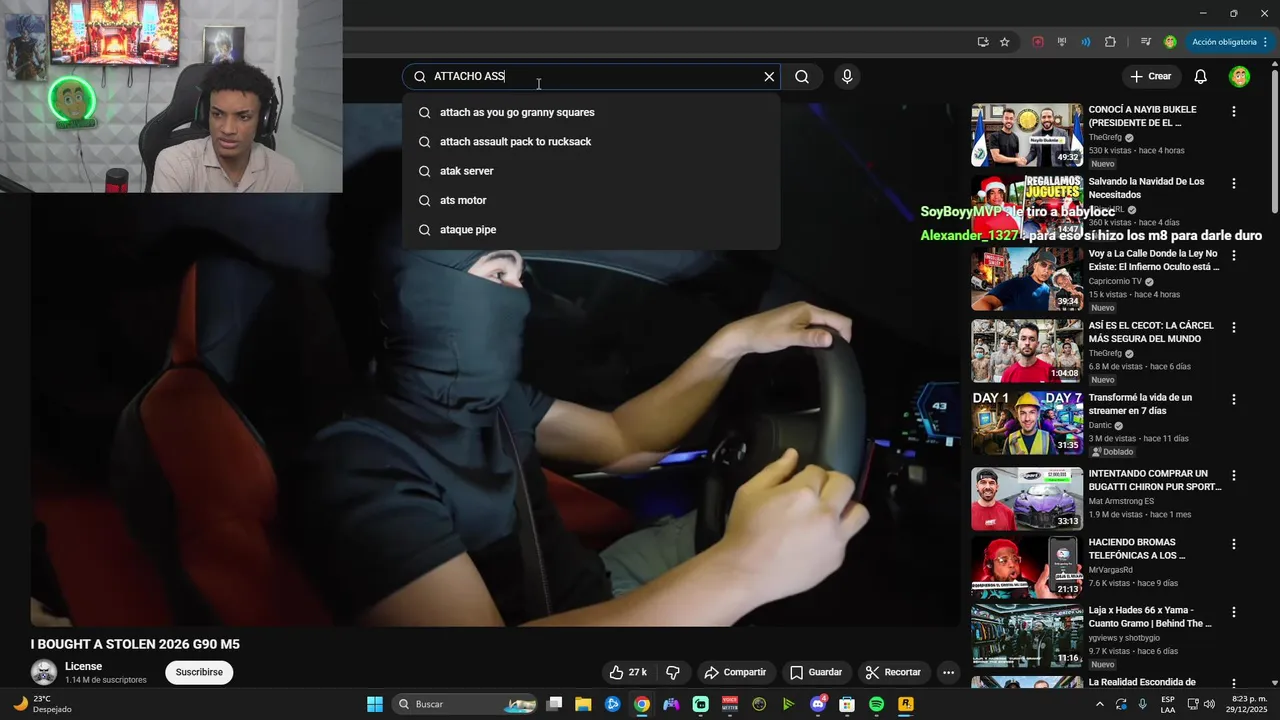Click Chrome profile avatar in toolbar
The height and width of the screenshot is (720, 1280).
[x=1170, y=42]
